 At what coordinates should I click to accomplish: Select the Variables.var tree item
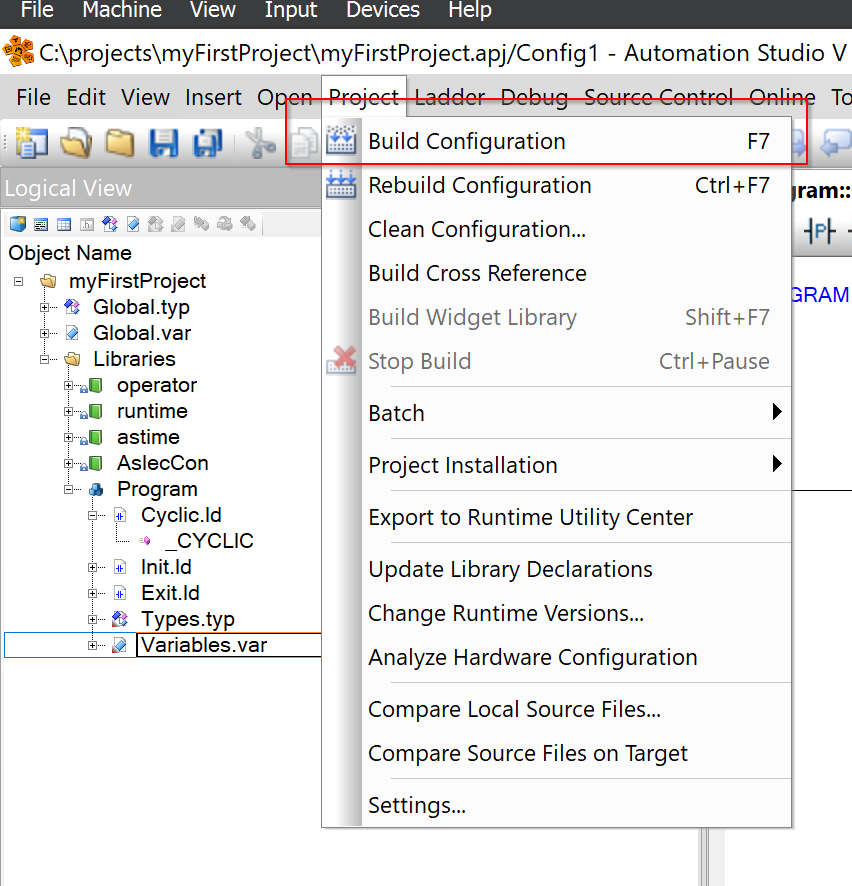tap(204, 645)
